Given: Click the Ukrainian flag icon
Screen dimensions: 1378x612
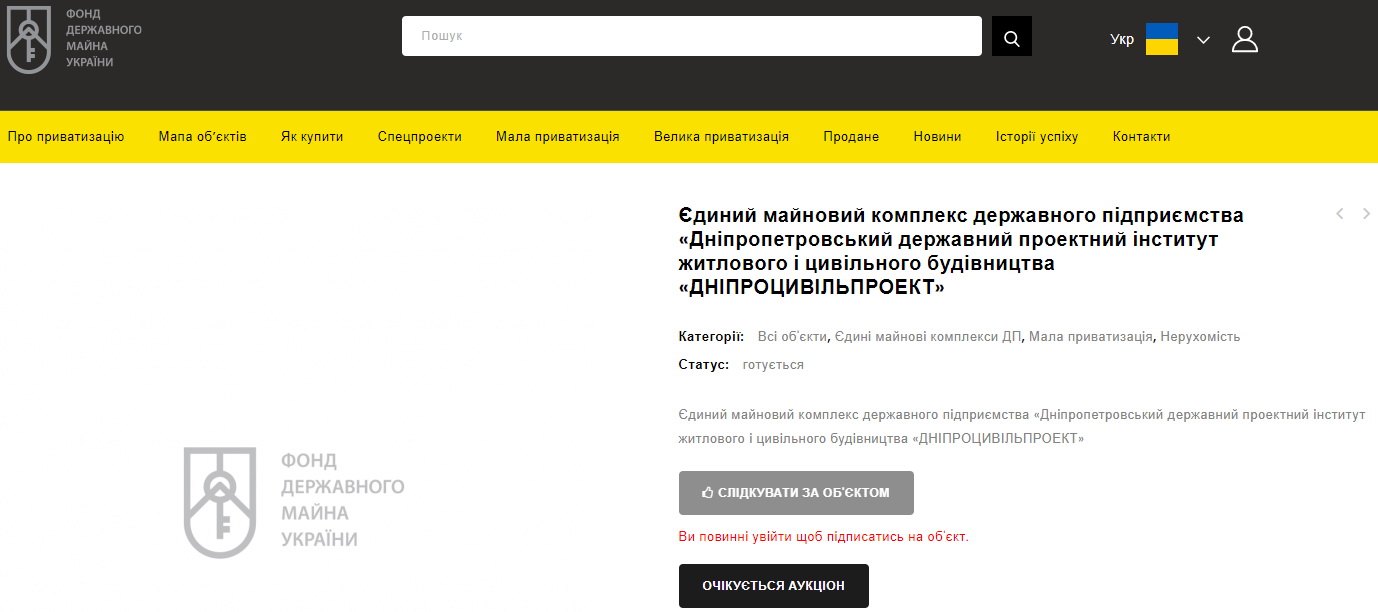Looking at the screenshot, I should [x=1162, y=39].
